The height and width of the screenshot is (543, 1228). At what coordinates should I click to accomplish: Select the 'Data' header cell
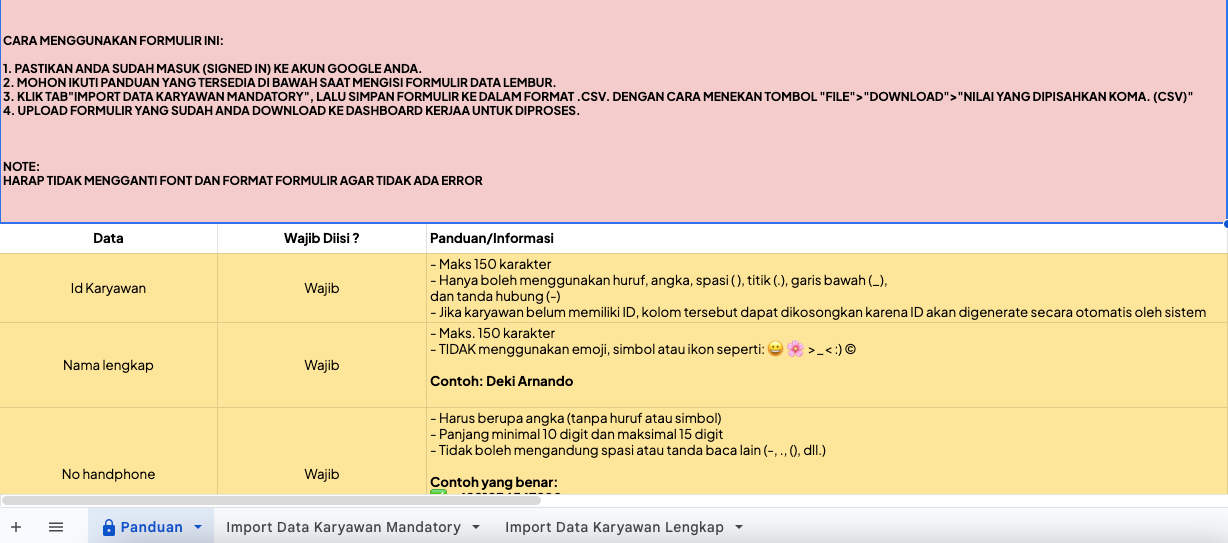108,238
